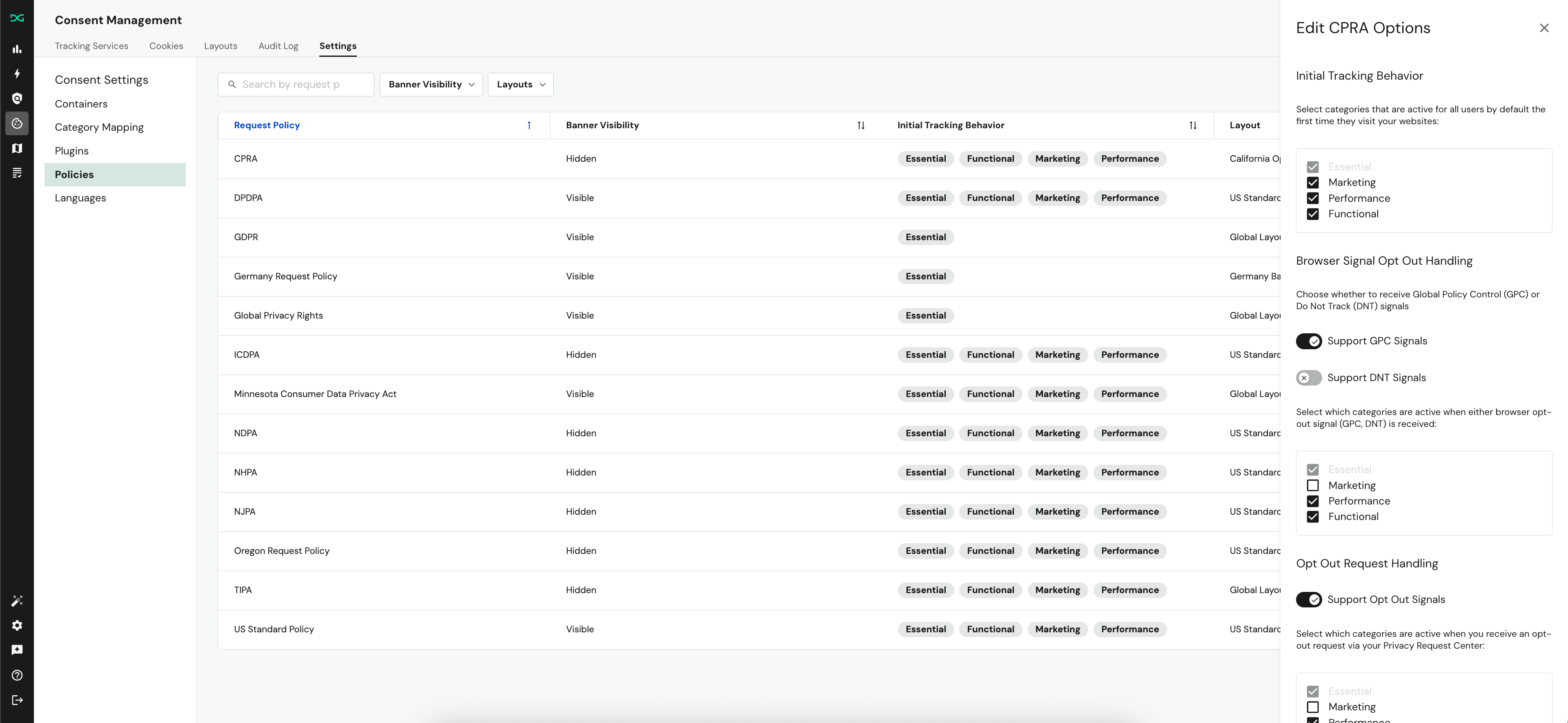Open the checklist sidebar icon
1568x723 pixels.
[17, 173]
